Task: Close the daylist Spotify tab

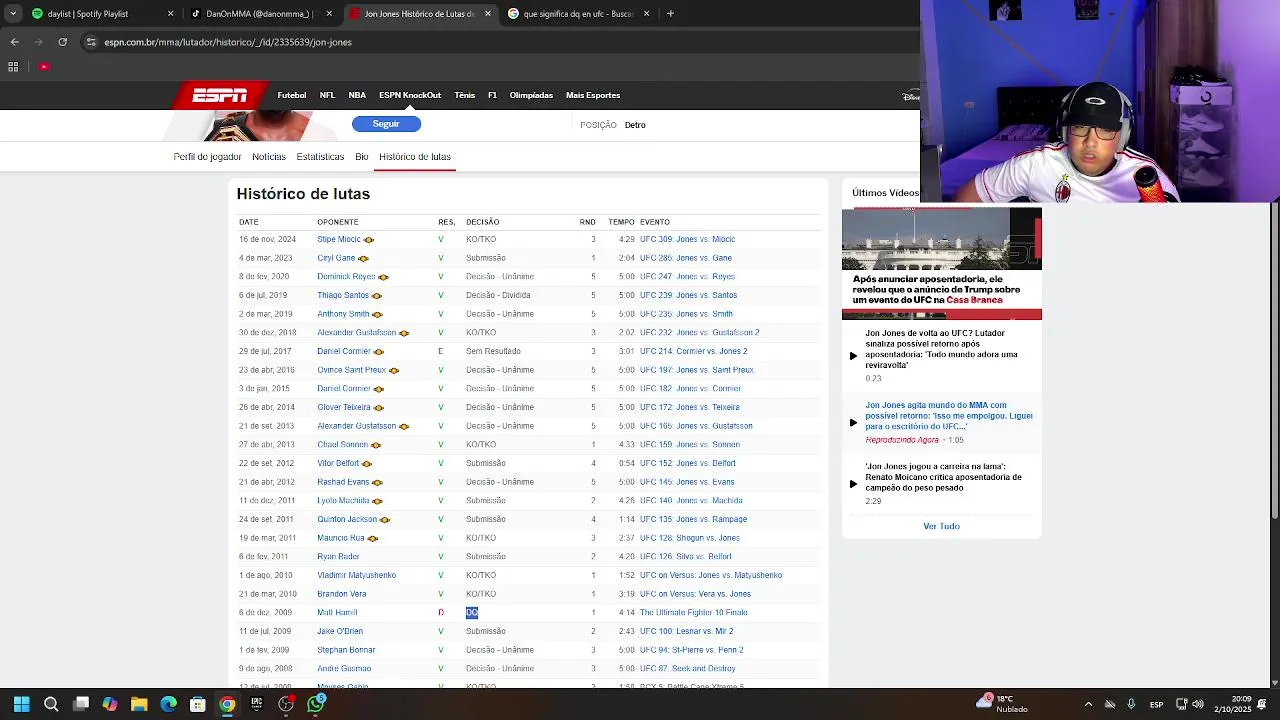Action: pyautogui.click(x=170, y=14)
